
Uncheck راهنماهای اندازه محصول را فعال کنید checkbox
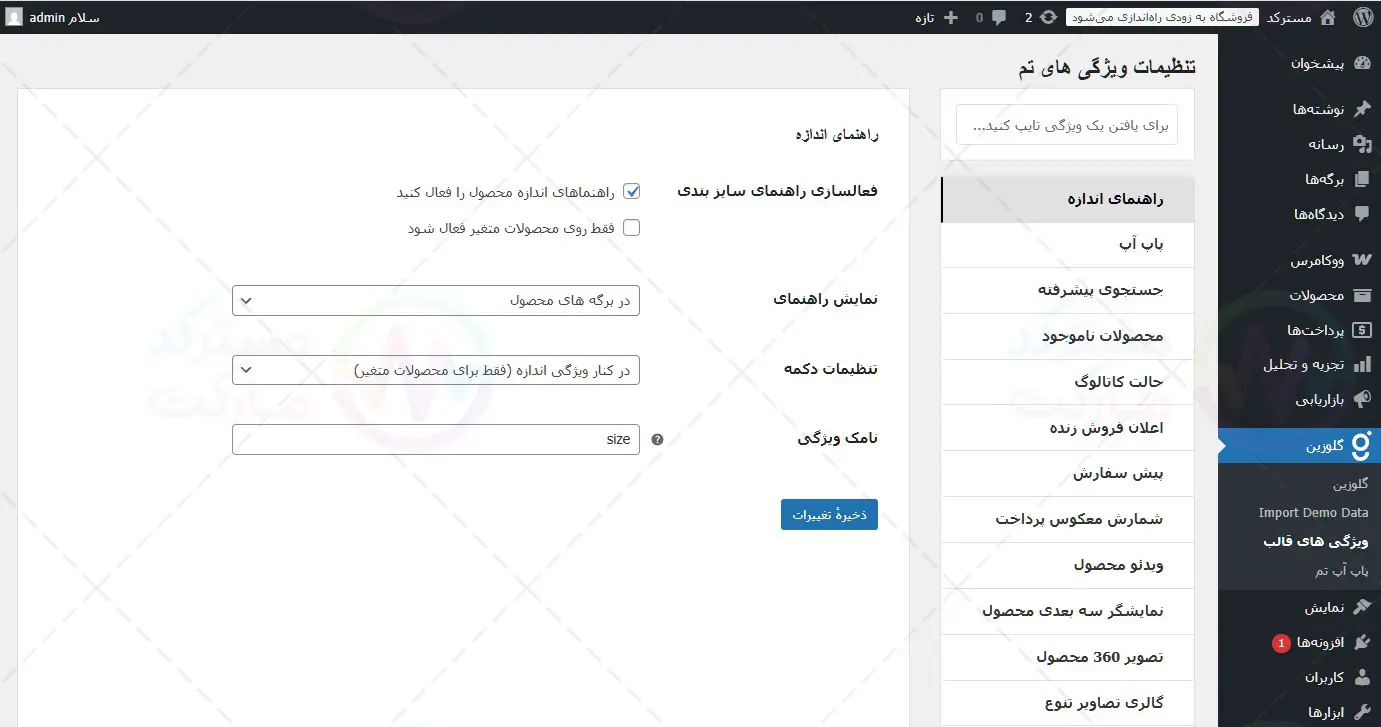(631, 191)
